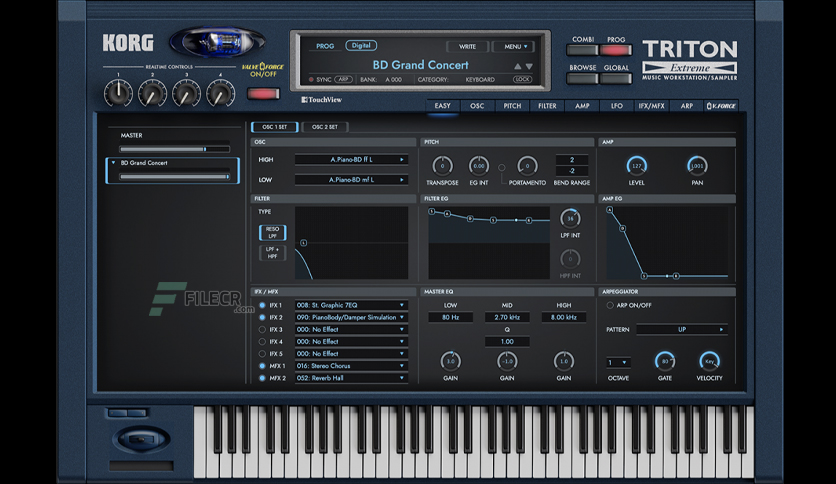
Task: Click the Transpose knob
Action: pyautogui.click(x=442, y=166)
